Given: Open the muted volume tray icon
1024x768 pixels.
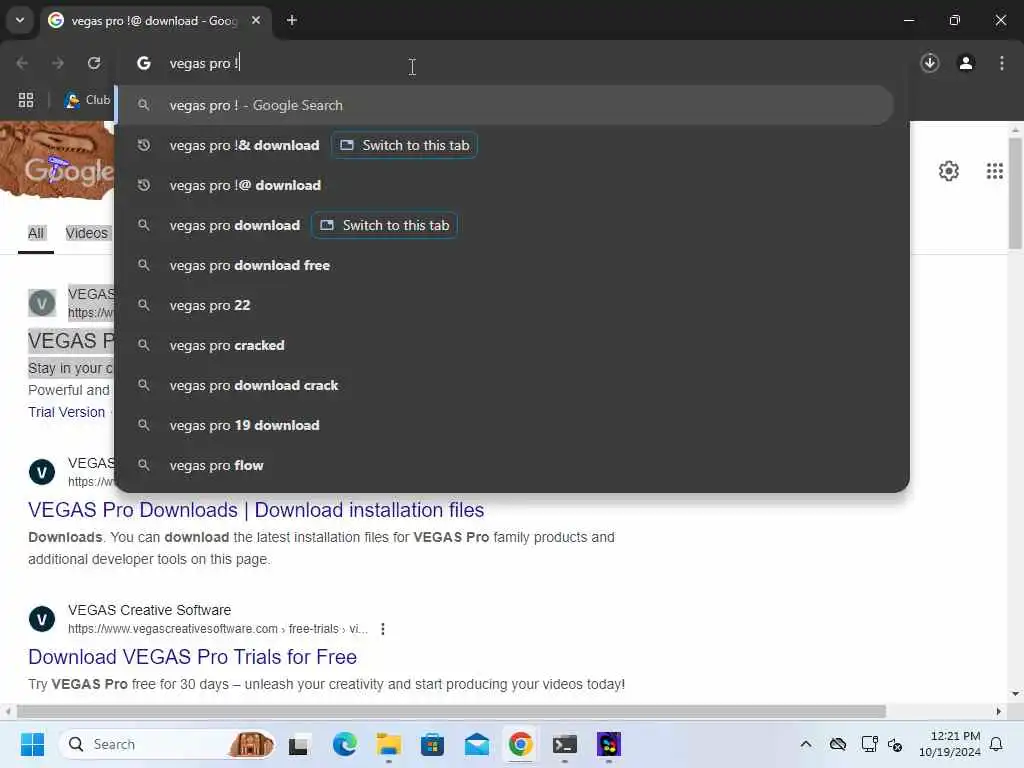Looking at the screenshot, I should (895, 744).
